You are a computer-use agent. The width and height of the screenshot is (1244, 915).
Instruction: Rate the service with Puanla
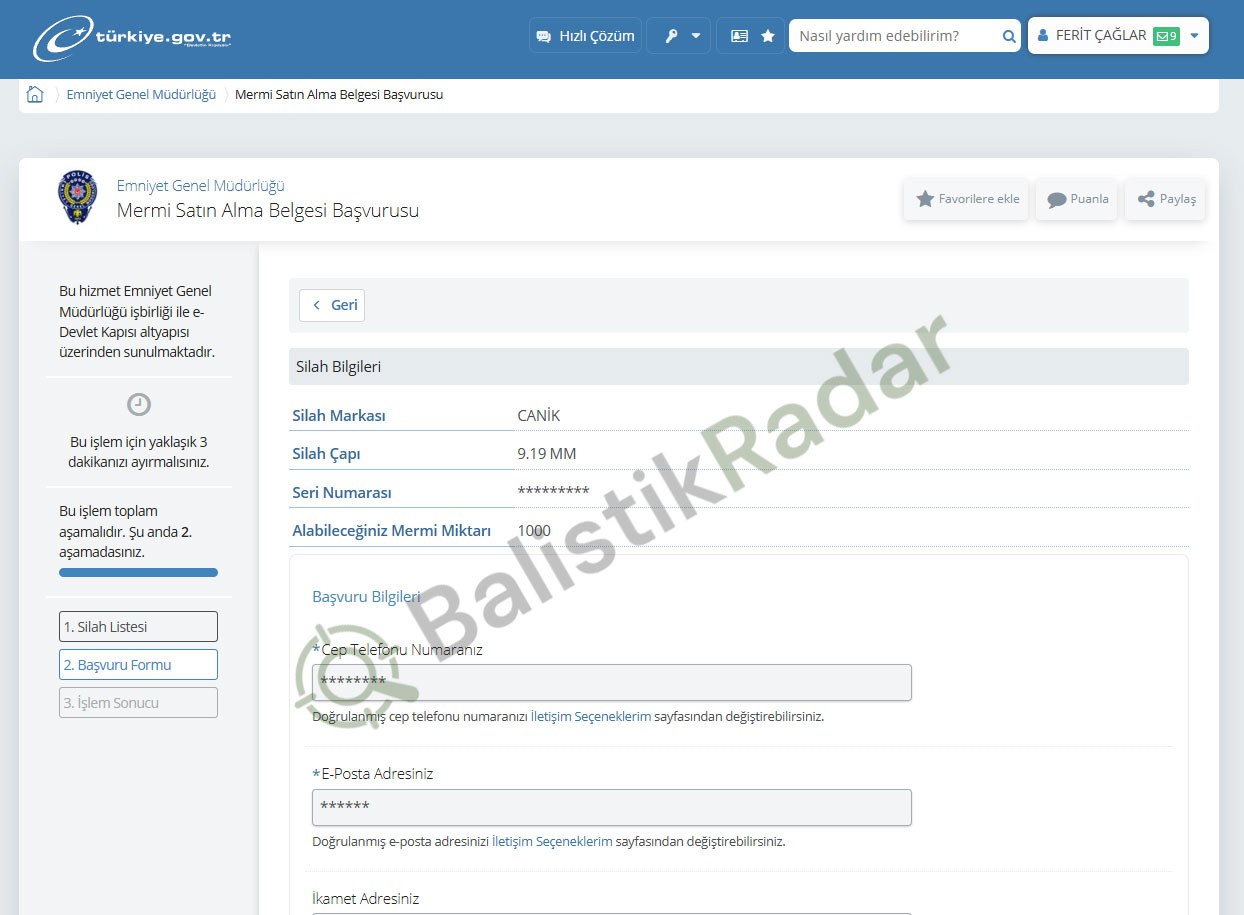tap(1077, 199)
